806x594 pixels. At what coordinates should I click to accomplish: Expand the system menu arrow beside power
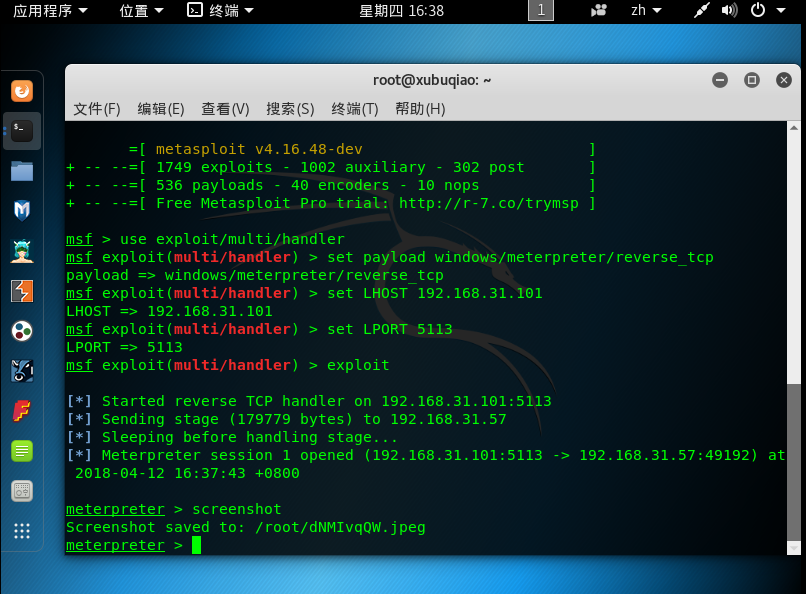(781, 11)
